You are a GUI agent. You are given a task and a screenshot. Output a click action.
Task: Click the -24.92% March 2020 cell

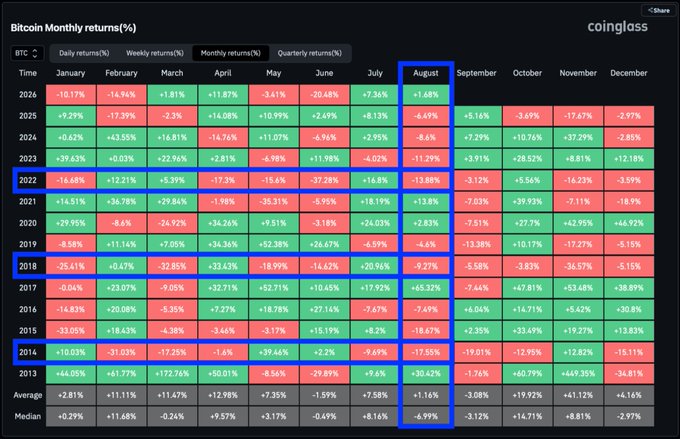[172, 223]
